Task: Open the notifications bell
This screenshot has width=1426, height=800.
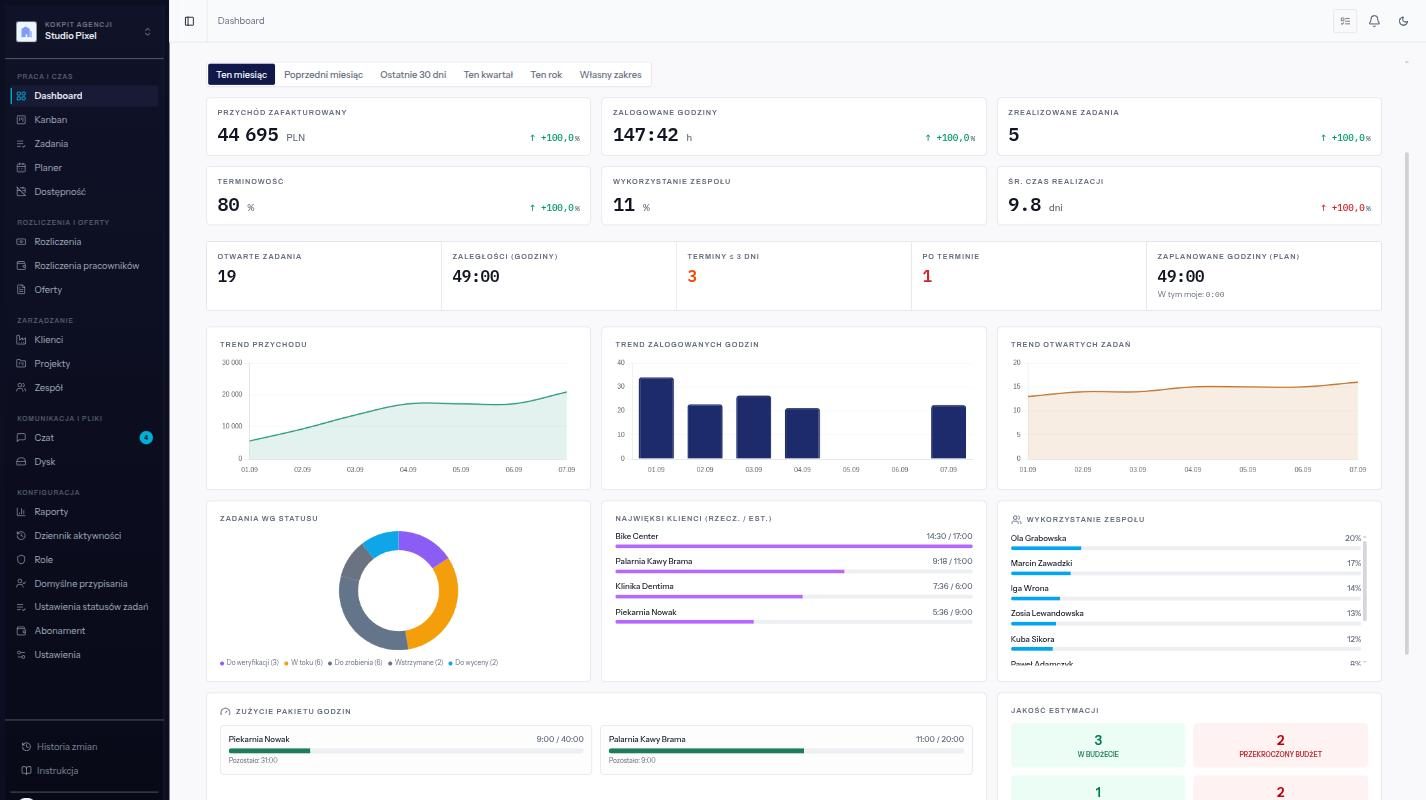Action: [1374, 21]
